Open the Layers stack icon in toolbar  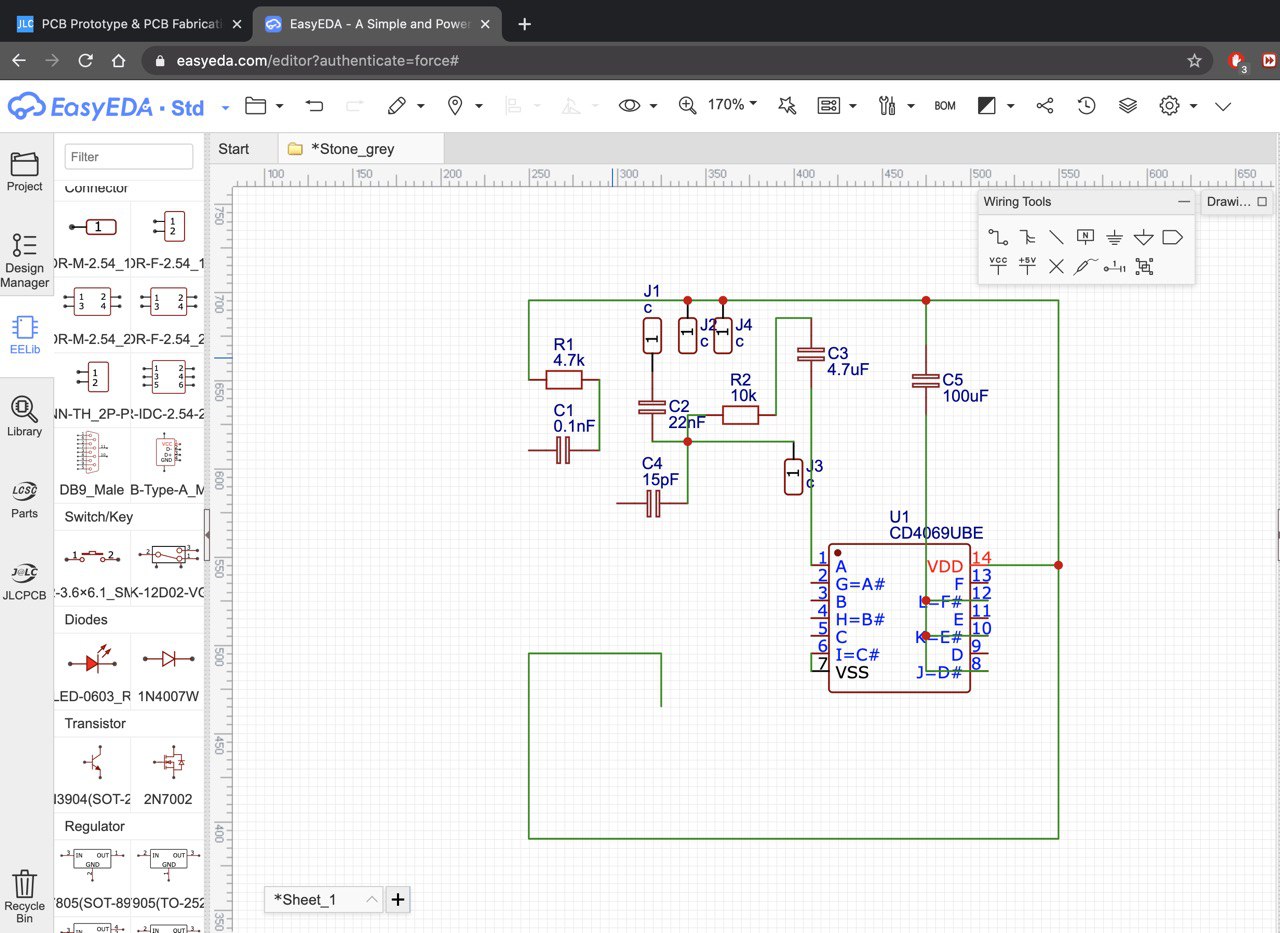pos(1128,106)
